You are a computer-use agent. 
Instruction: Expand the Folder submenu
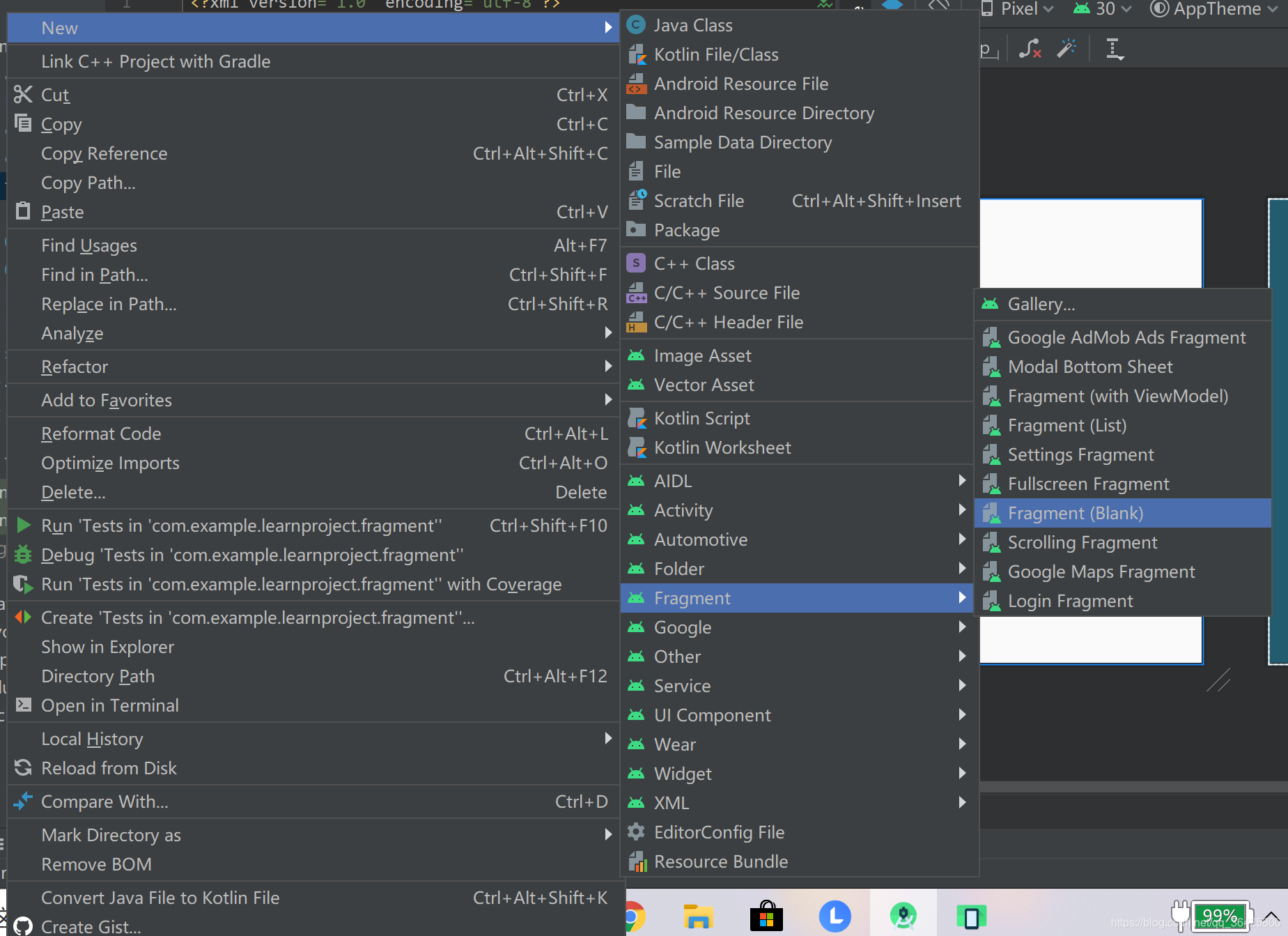tap(797, 569)
